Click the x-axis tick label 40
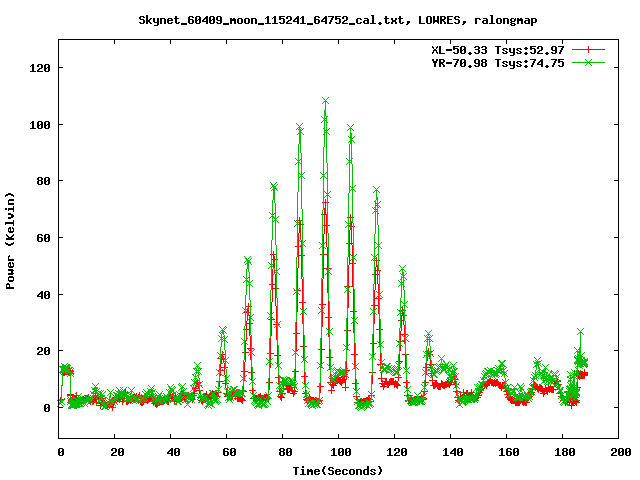 point(173,452)
